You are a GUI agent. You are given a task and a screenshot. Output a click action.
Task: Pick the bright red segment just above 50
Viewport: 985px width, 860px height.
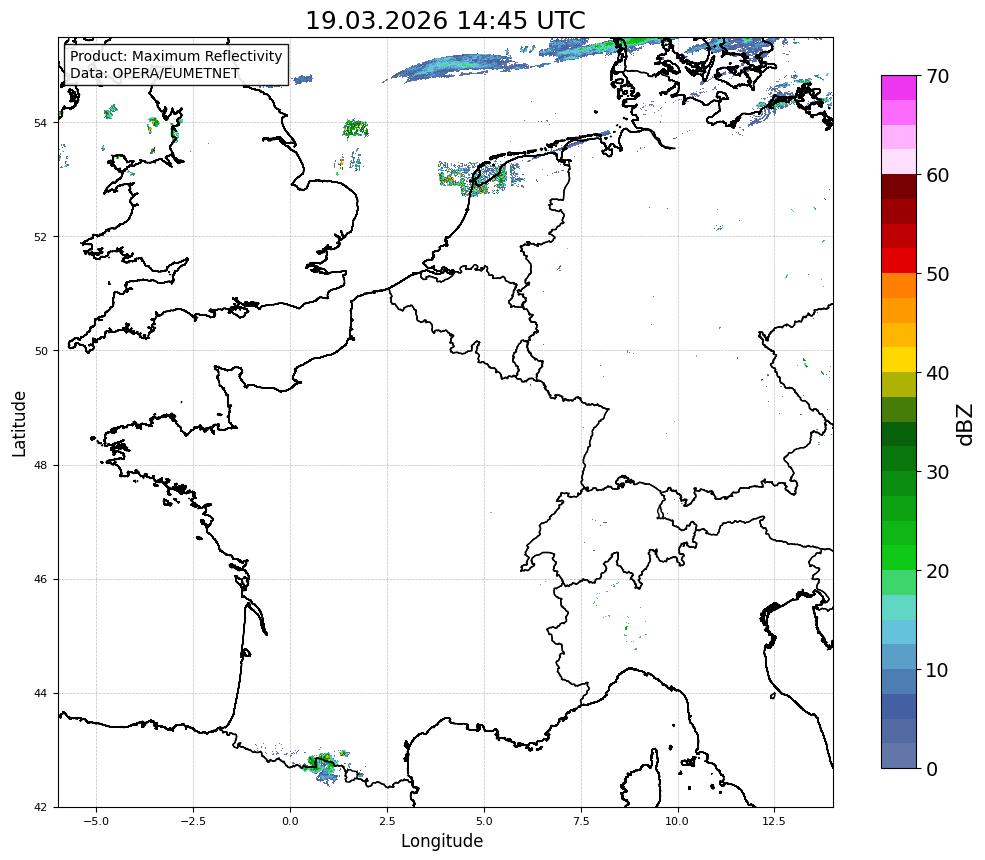pos(898,260)
